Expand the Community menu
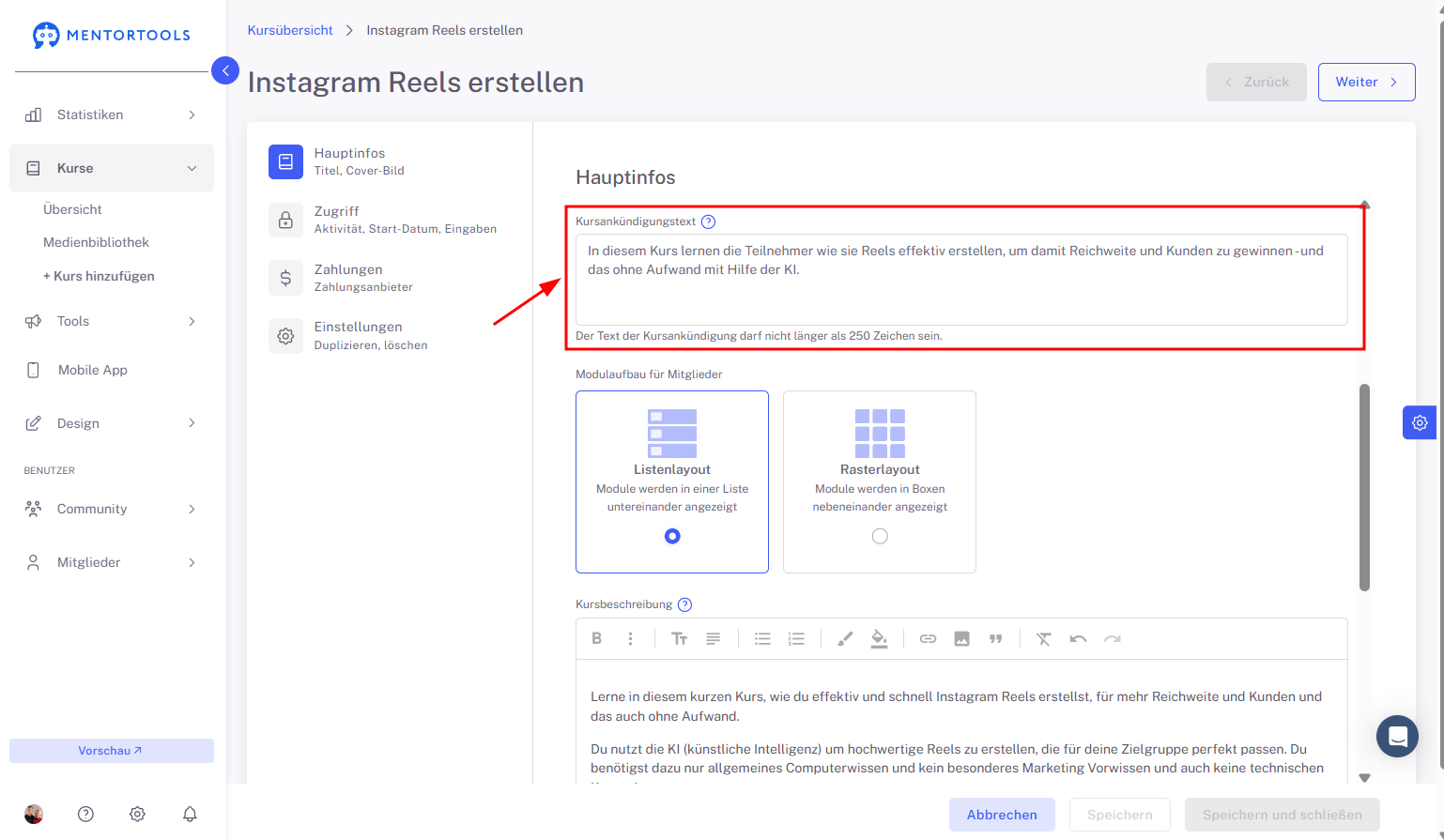The image size is (1444, 840). tap(112, 509)
